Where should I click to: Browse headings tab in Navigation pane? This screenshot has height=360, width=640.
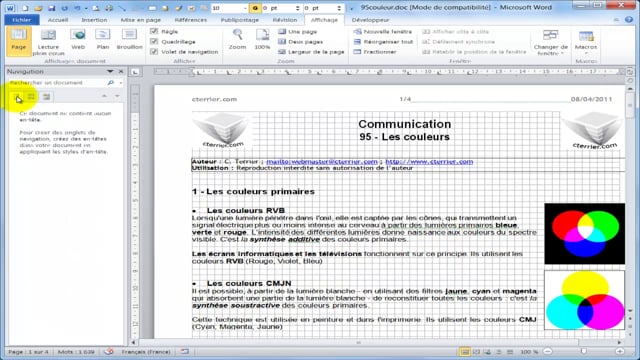(x=17, y=97)
